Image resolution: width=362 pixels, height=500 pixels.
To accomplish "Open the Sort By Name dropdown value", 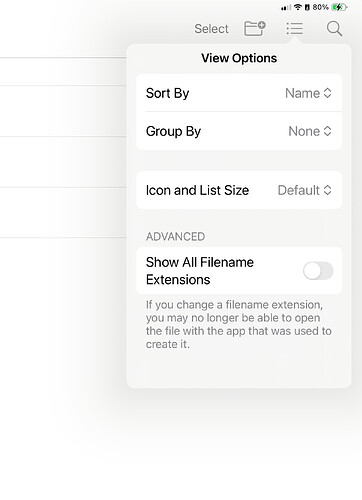I will 308,93.
